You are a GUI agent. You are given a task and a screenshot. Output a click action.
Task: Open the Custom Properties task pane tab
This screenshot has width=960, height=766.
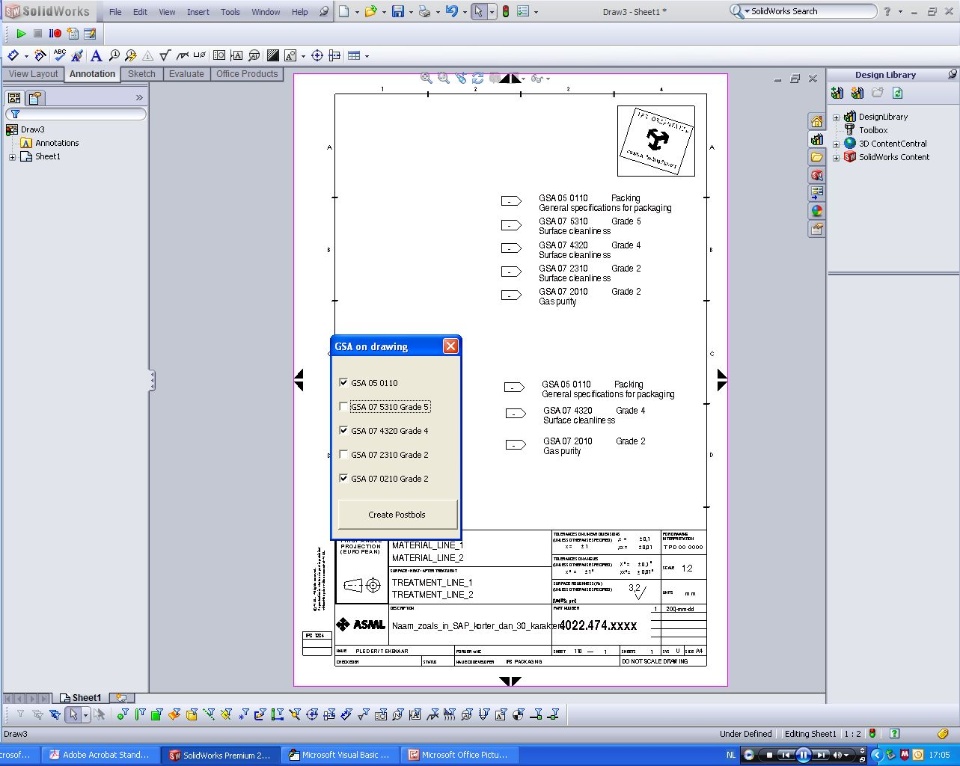(817, 230)
